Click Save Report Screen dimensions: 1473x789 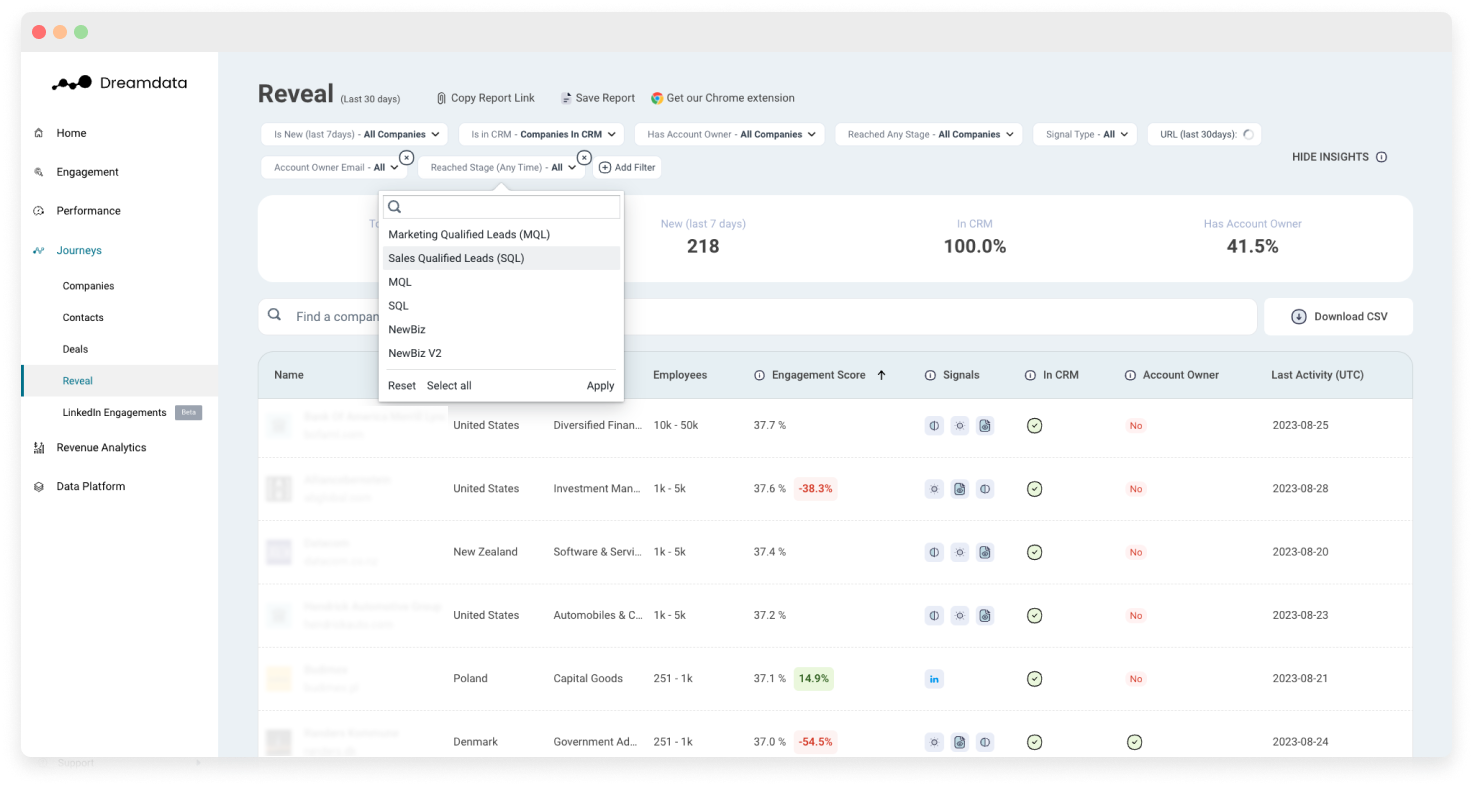[x=597, y=98]
